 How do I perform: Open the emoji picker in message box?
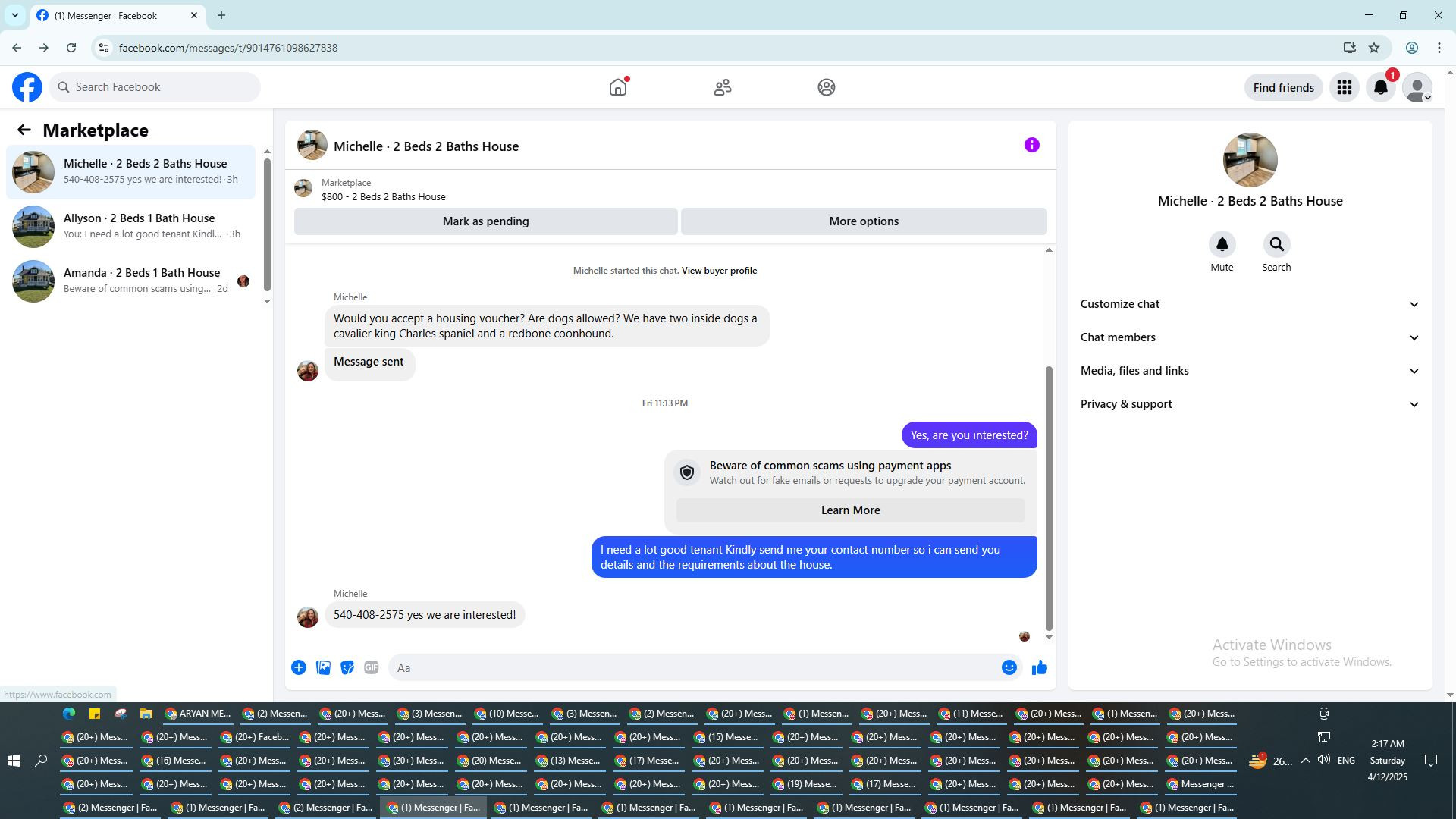[x=1009, y=667]
